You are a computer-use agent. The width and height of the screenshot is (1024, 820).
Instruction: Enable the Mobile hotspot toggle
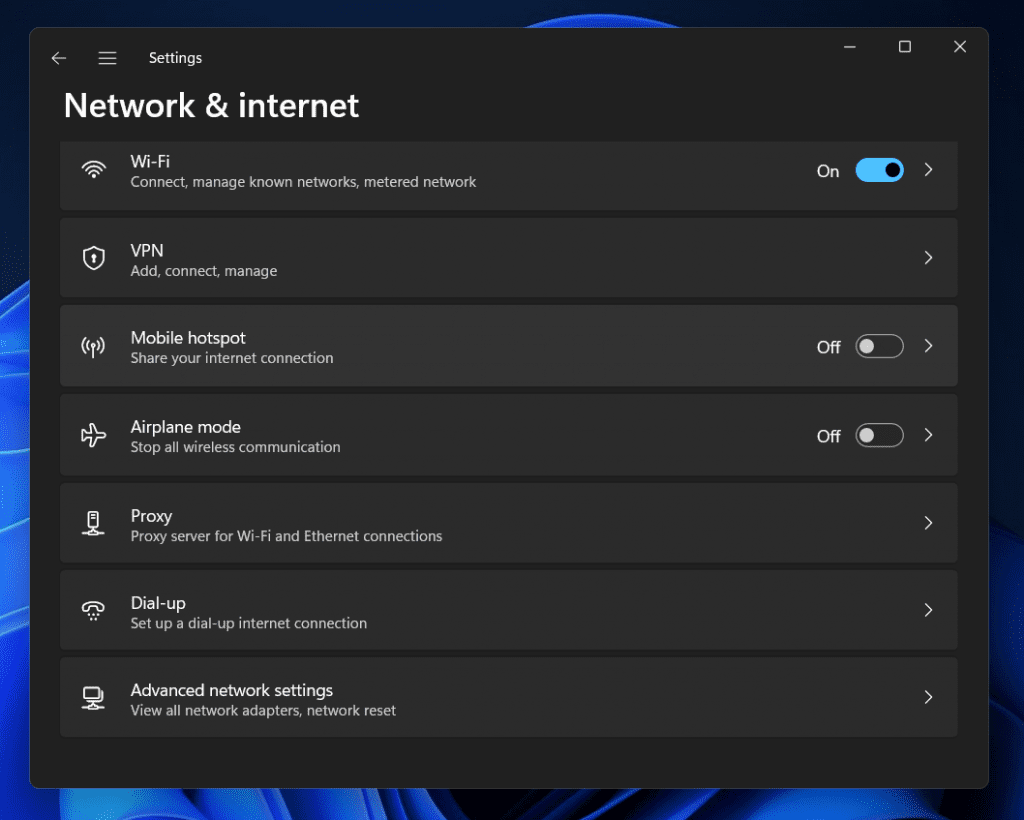pyautogui.click(x=879, y=346)
